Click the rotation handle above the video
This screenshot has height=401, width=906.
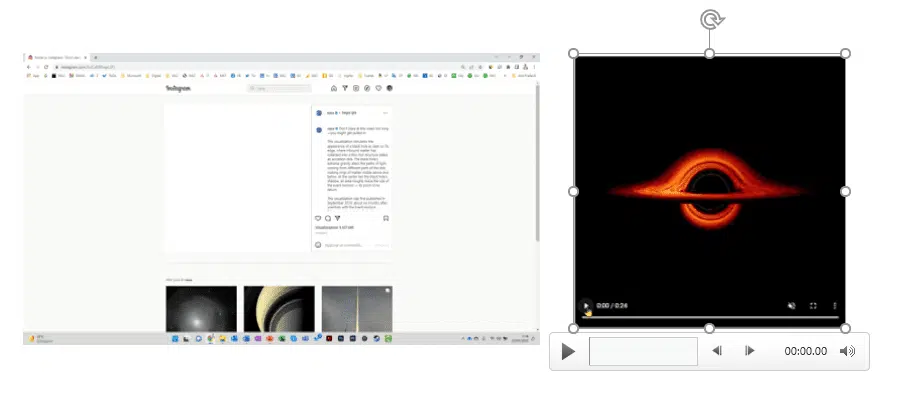pyautogui.click(x=709, y=19)
